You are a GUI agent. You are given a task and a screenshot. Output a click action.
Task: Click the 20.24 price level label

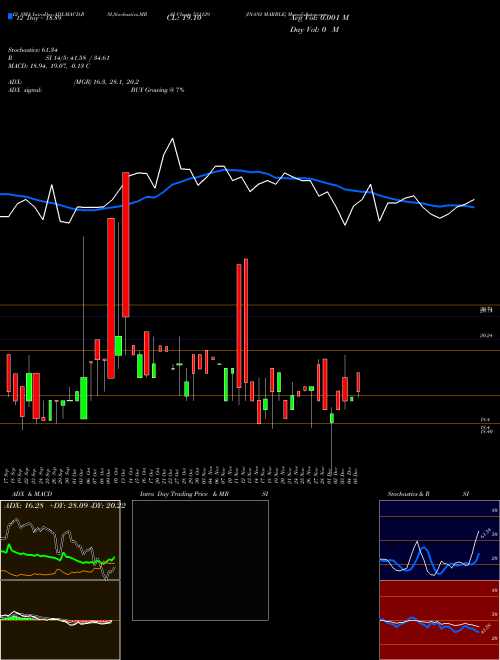coord(486,336)
